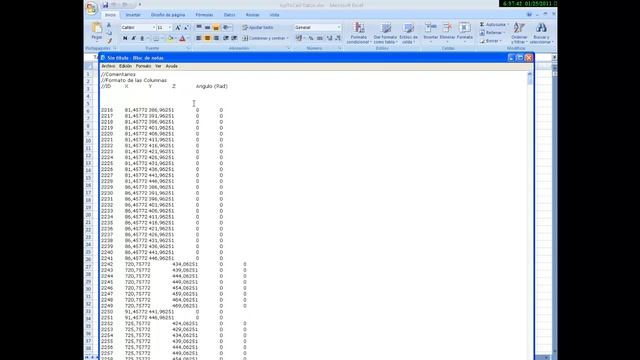
Task: Open Ayuda menu in Bloc de notas
Action: 171,66
